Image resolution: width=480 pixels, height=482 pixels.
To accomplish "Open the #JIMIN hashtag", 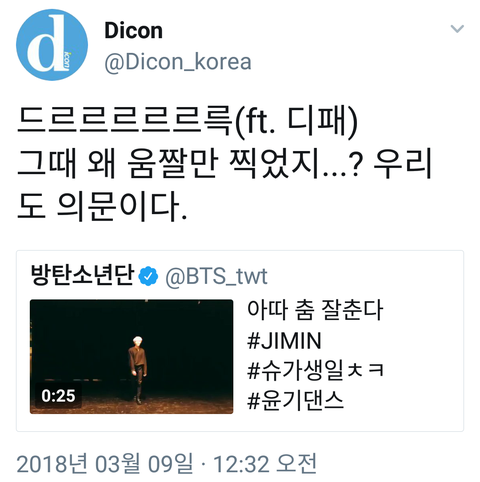I will (x=284, y=340).
